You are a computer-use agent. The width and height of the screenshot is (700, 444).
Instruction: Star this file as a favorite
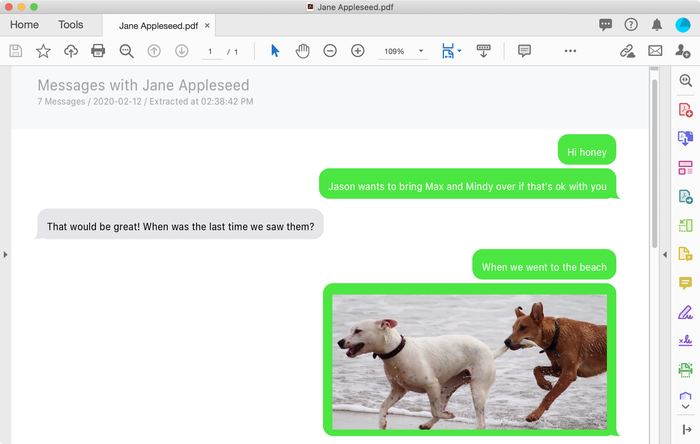pos(43,51)
